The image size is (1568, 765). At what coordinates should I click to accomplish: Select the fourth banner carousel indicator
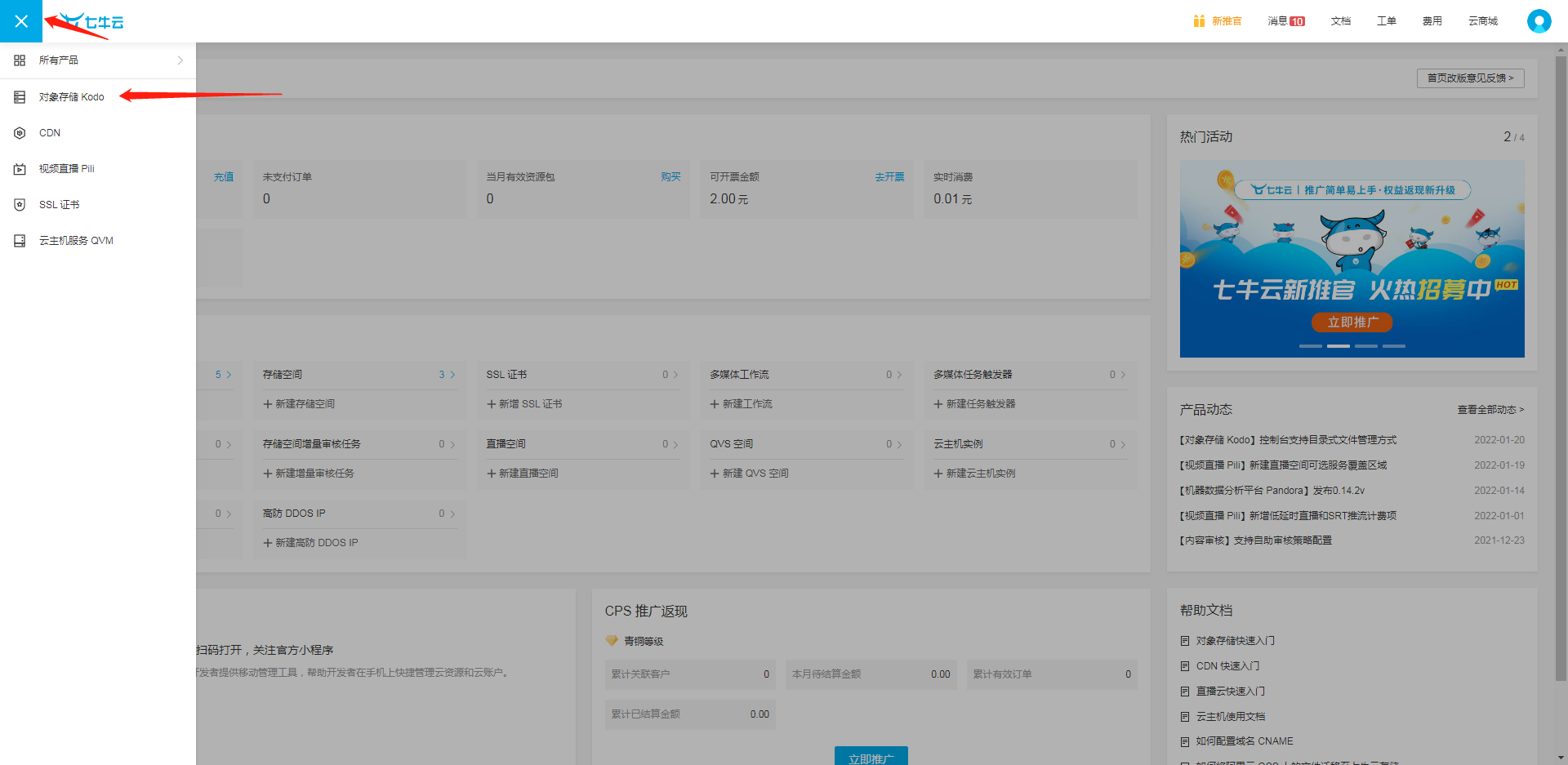coord(1394,346)
